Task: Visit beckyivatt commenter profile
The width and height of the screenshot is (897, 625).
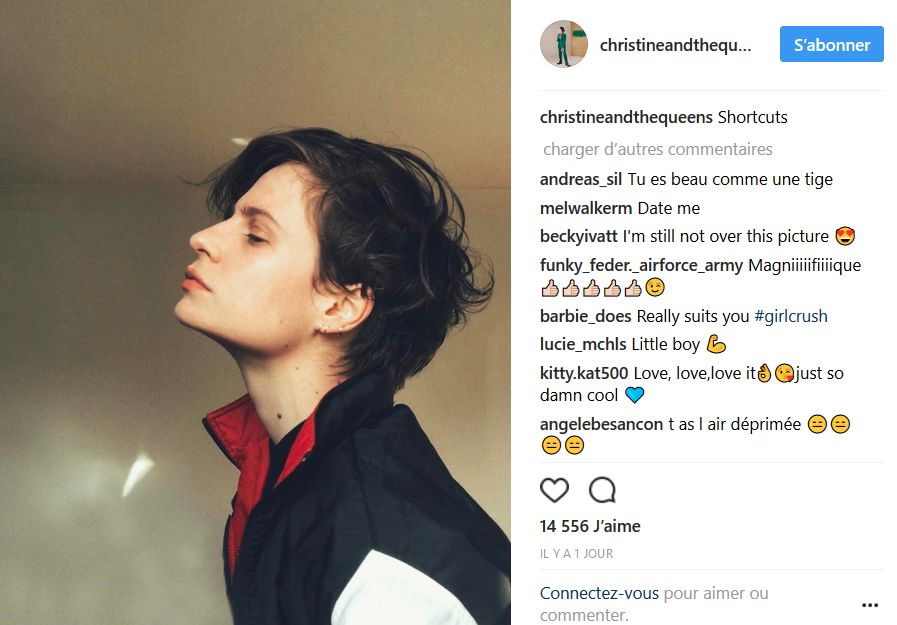Action: coord(578,236)
